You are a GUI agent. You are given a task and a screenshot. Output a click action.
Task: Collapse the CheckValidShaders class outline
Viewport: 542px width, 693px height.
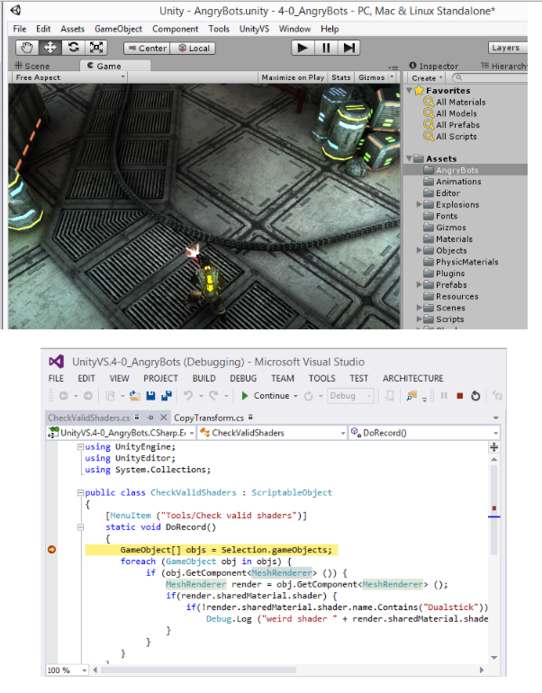click(x=80, y=492)
